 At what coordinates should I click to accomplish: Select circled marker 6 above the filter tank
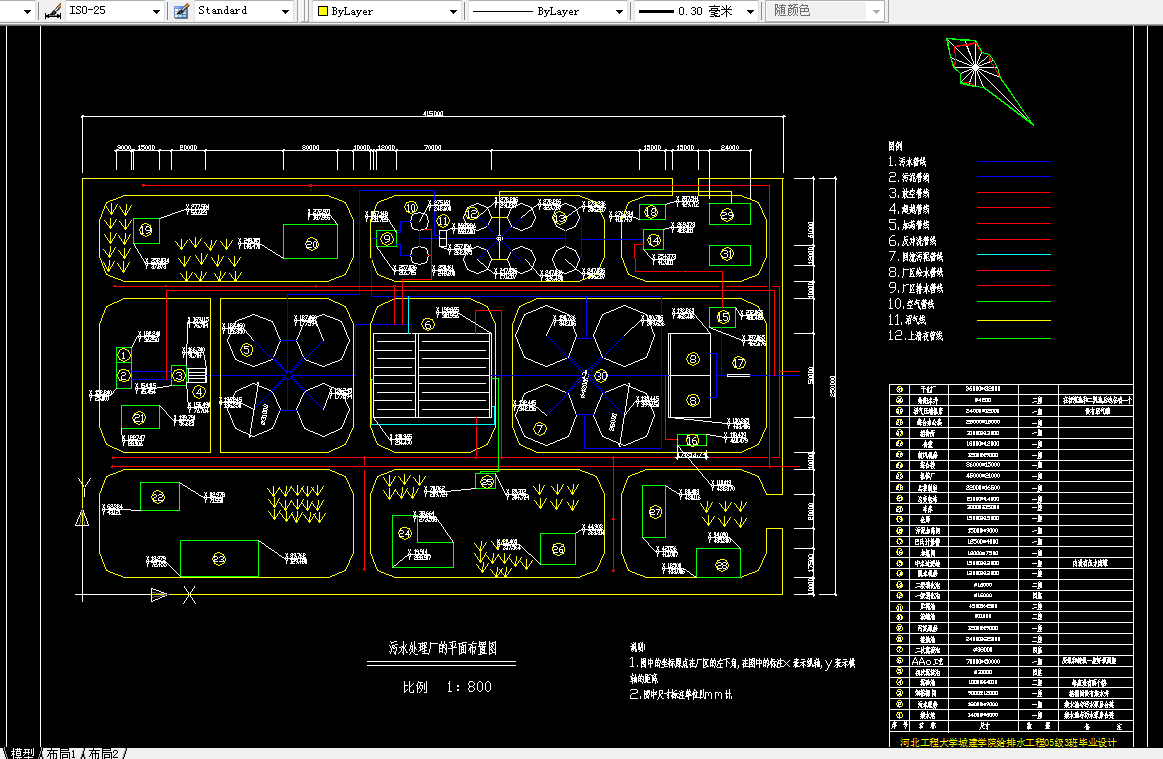pos(427,324)
